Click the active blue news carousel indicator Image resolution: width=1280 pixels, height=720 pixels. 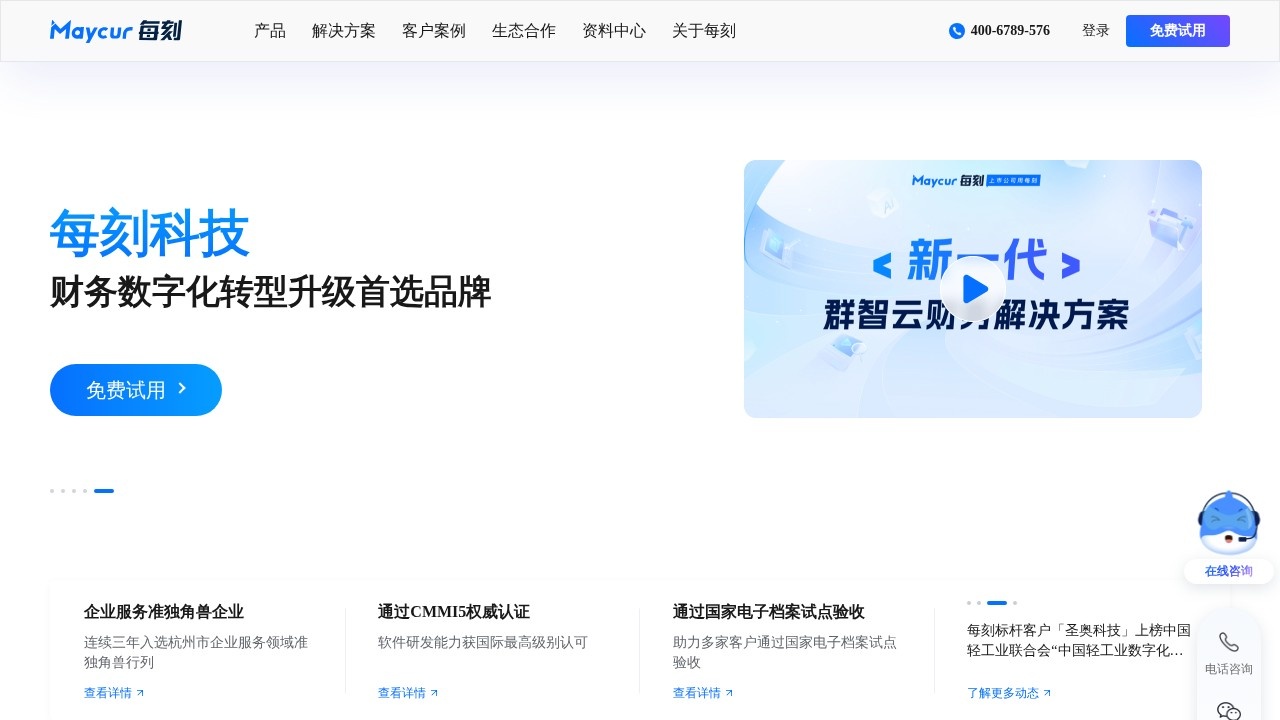click(997, 603)
